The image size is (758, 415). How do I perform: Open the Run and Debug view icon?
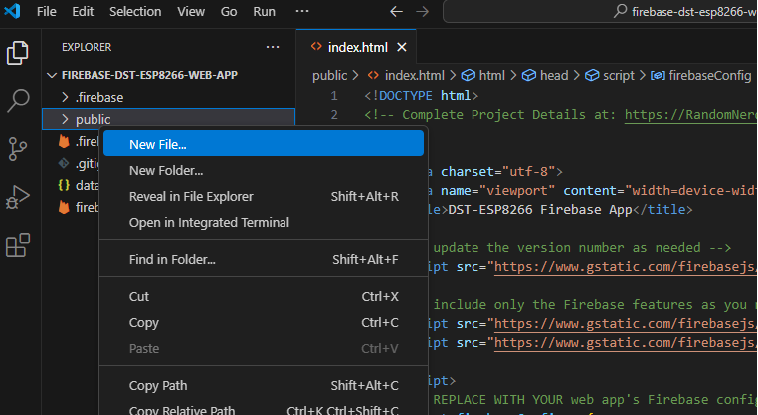click(x=18, y=197)
